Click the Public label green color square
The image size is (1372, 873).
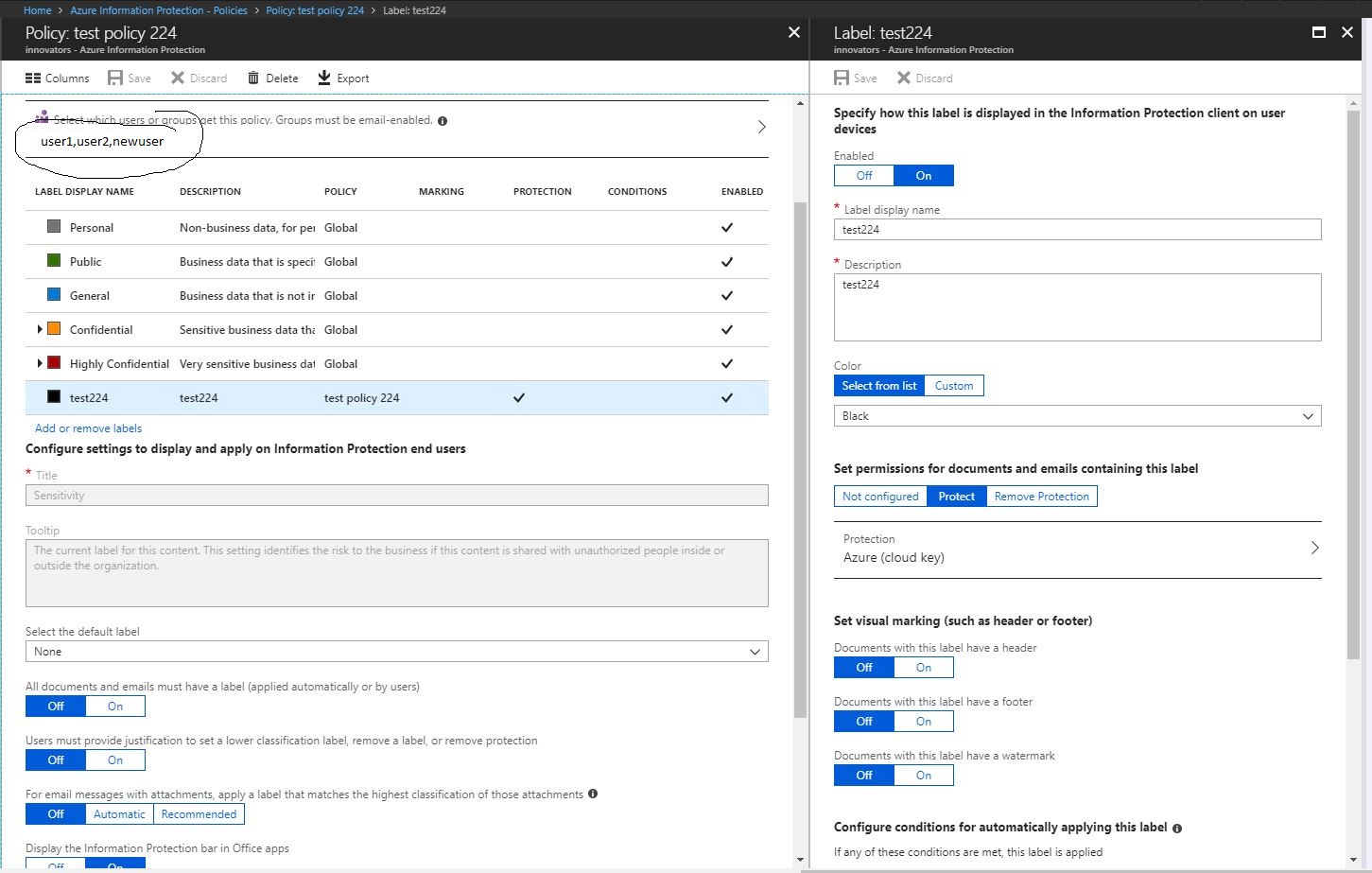click(54, 261)
